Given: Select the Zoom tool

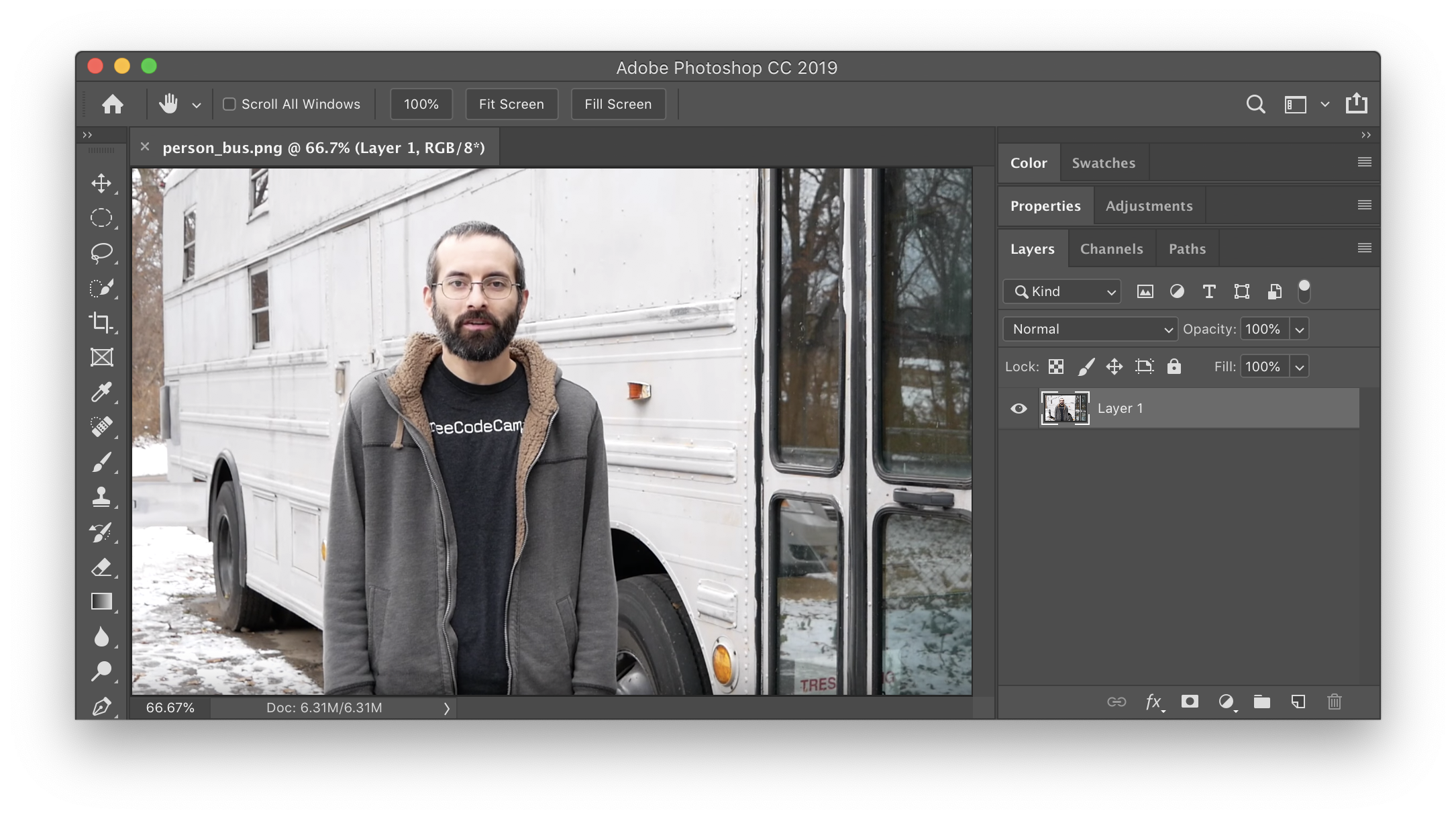Looking at the screenshot, I should 100,671.
